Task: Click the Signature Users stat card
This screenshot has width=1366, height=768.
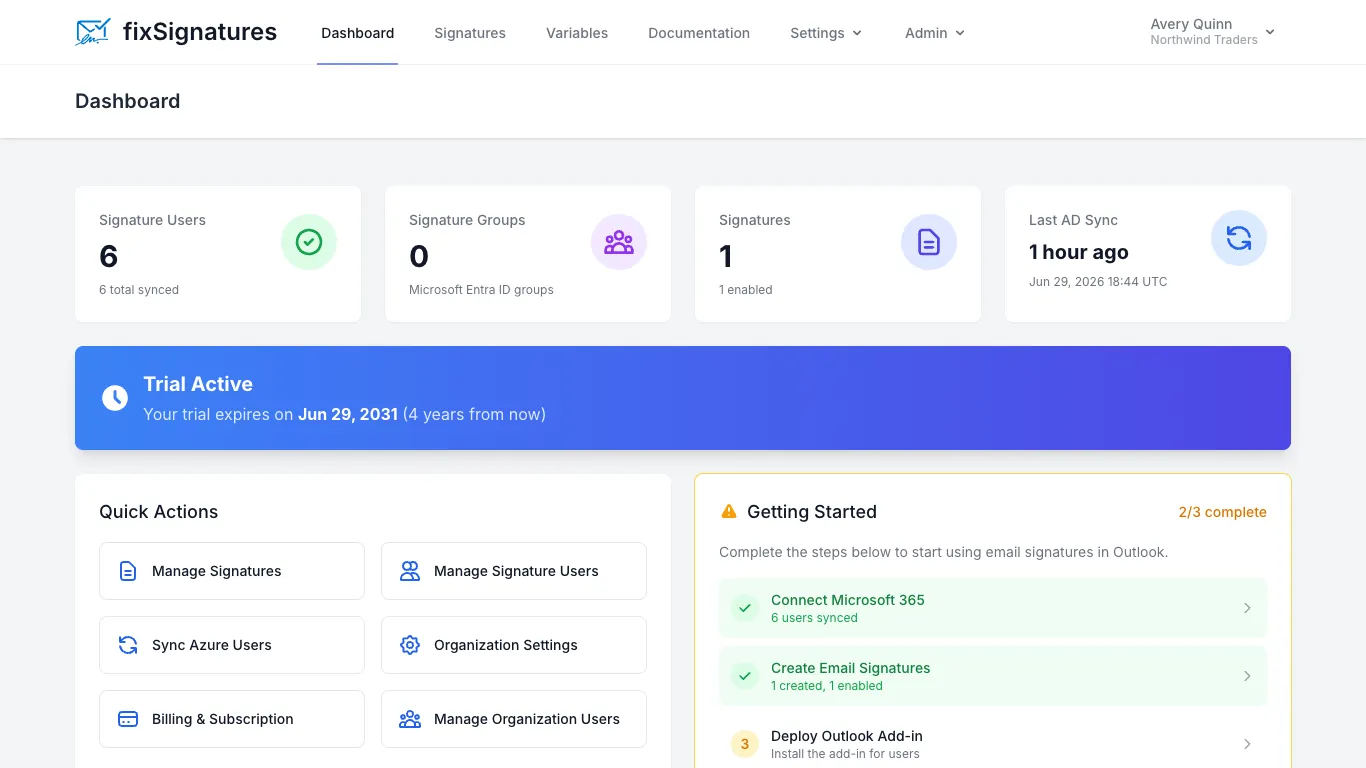Action: click(x=218, y=254)
